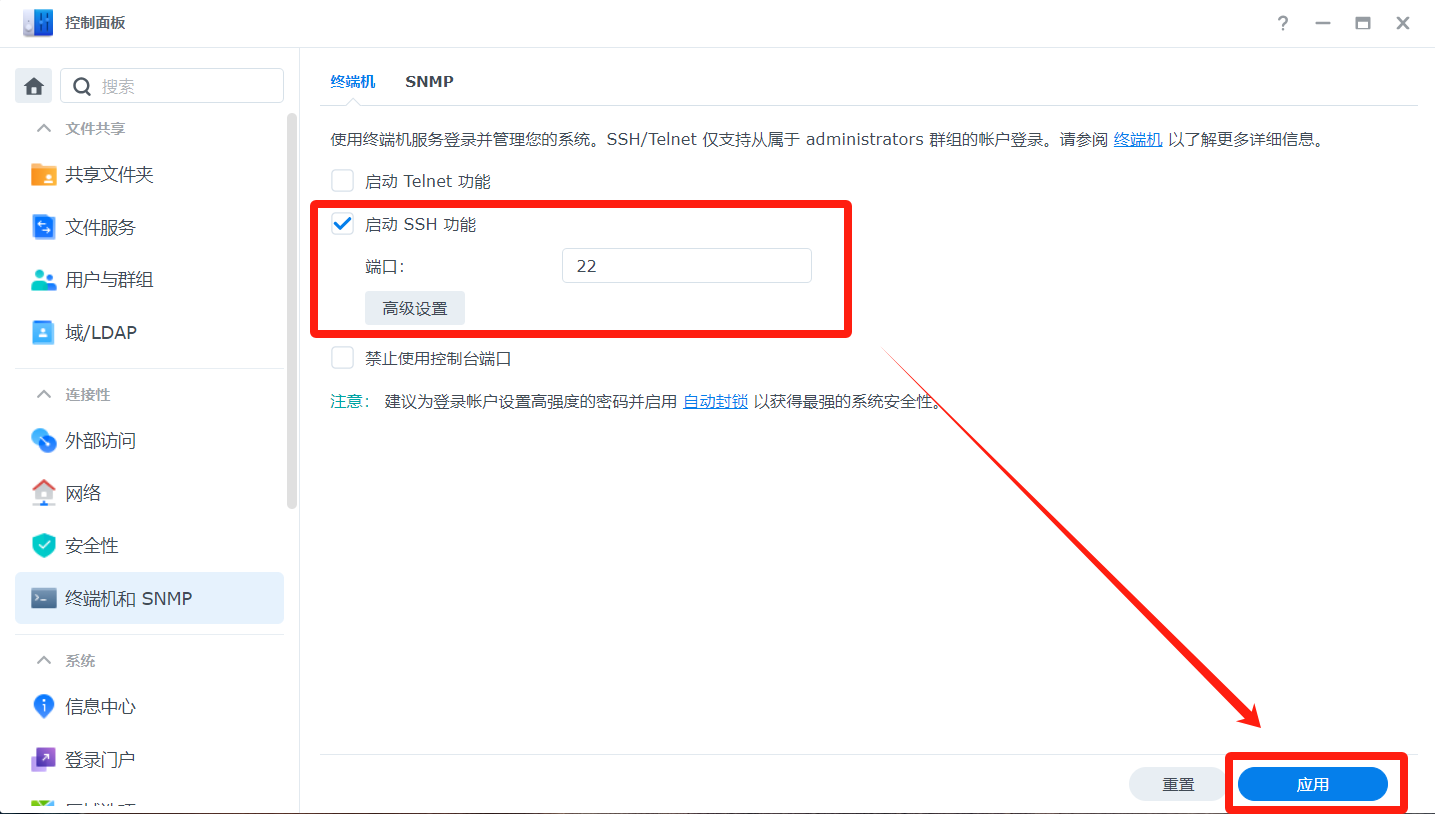Collapse the 系统 section chevron
This screenshot has width=1435, height=814.
(x=44, y=661)
